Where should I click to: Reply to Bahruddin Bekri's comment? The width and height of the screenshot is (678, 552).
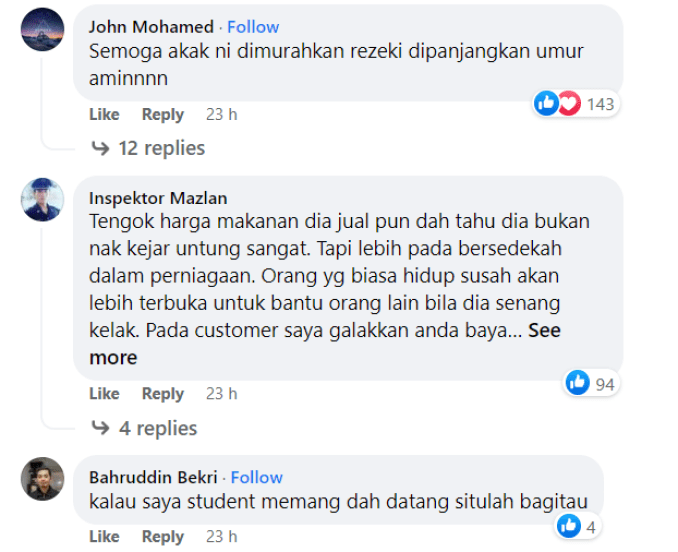click(x=163, y=536)
